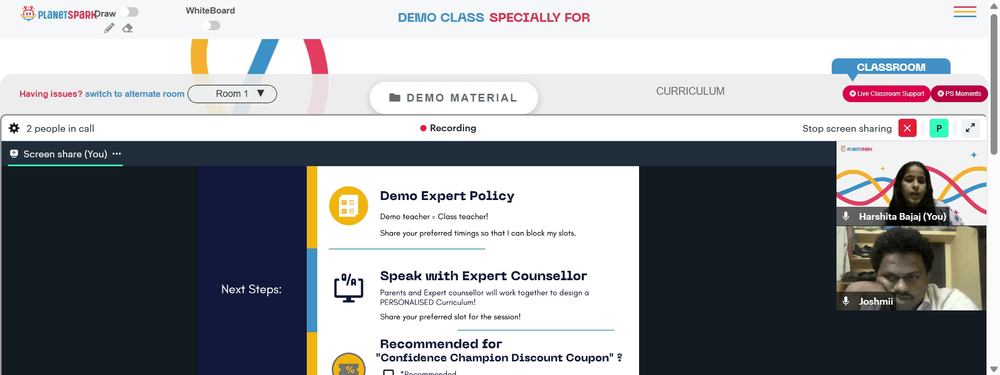This screenshot has width=1000, height=375.
Task: Open call settings gear icon
Action: tap(14, 128)
